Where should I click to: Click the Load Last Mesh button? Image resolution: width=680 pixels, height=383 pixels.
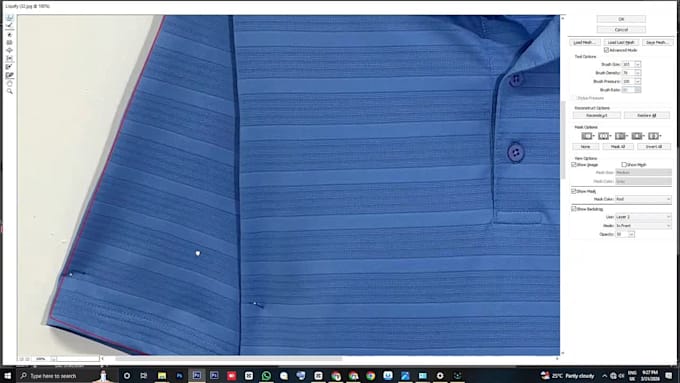[621, 43]
